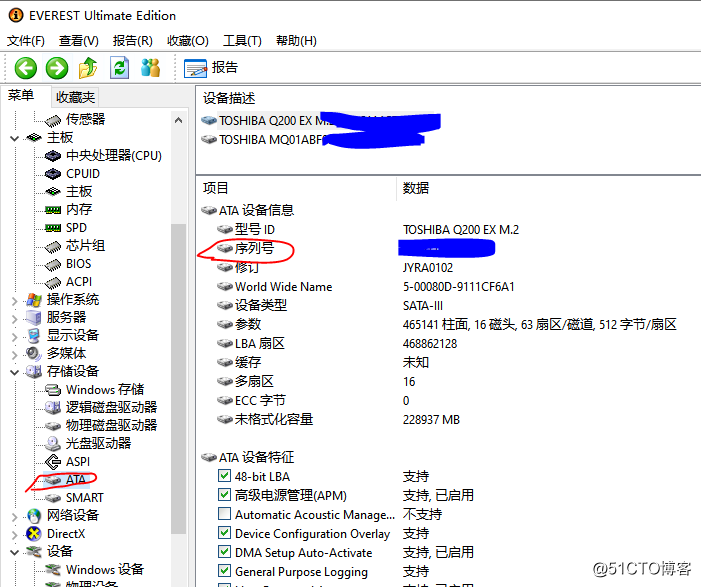Collapse the 存储设备 tree node
This screenshot has height=587, width=701.
pos(14,372)
